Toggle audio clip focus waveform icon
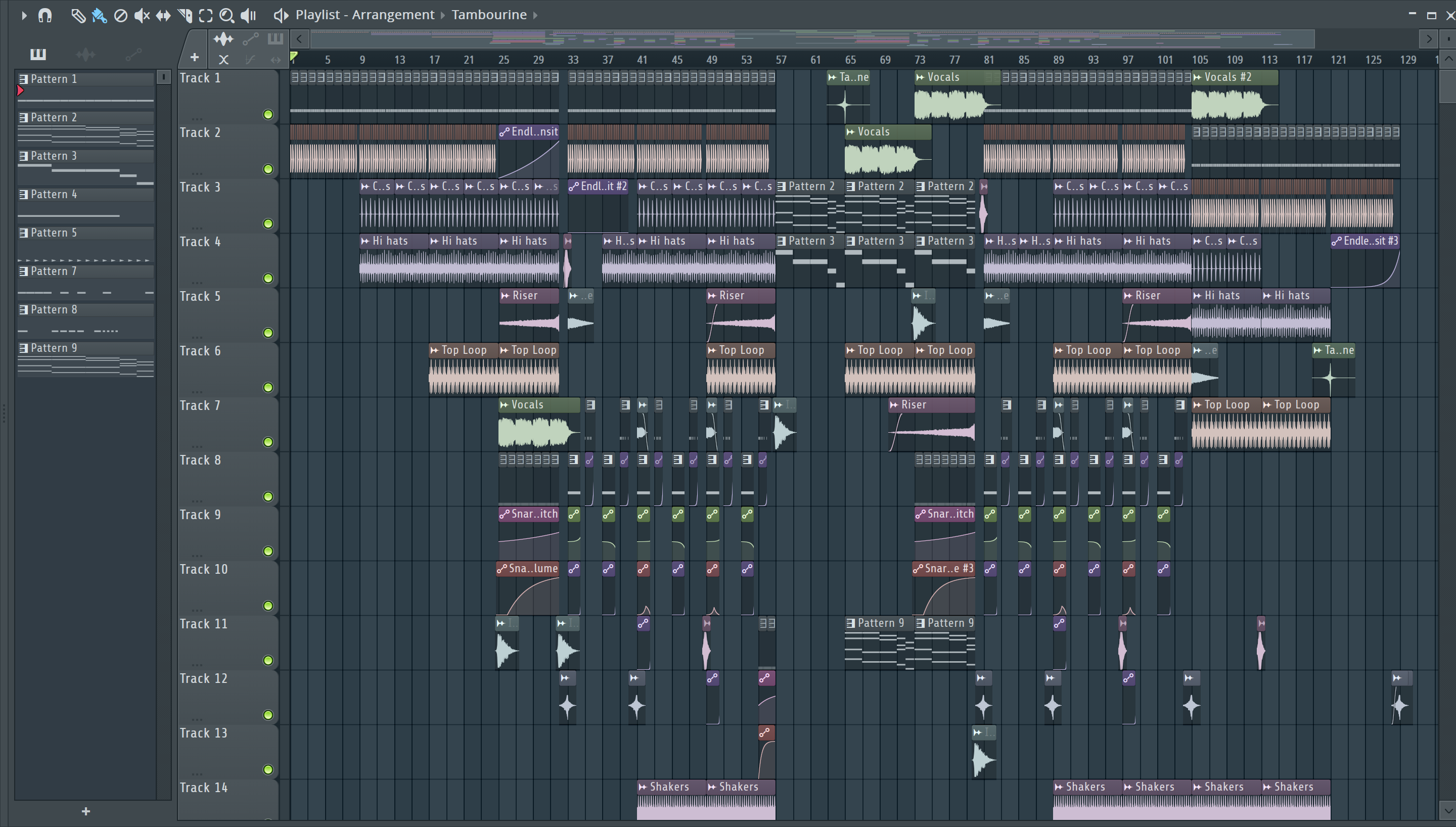The width and height of the screenshot is (1456, 827). pyautogui.click(x=223, y=38)
